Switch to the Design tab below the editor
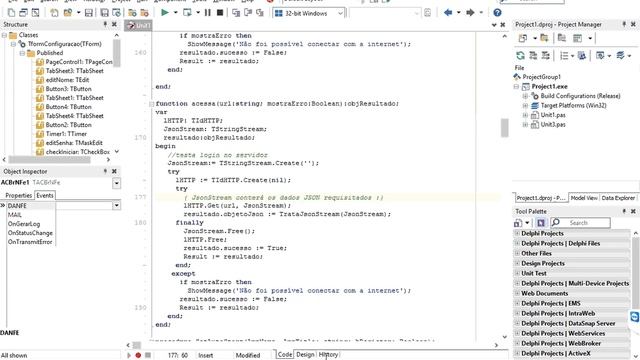640x360 pixels. [305, 355]
